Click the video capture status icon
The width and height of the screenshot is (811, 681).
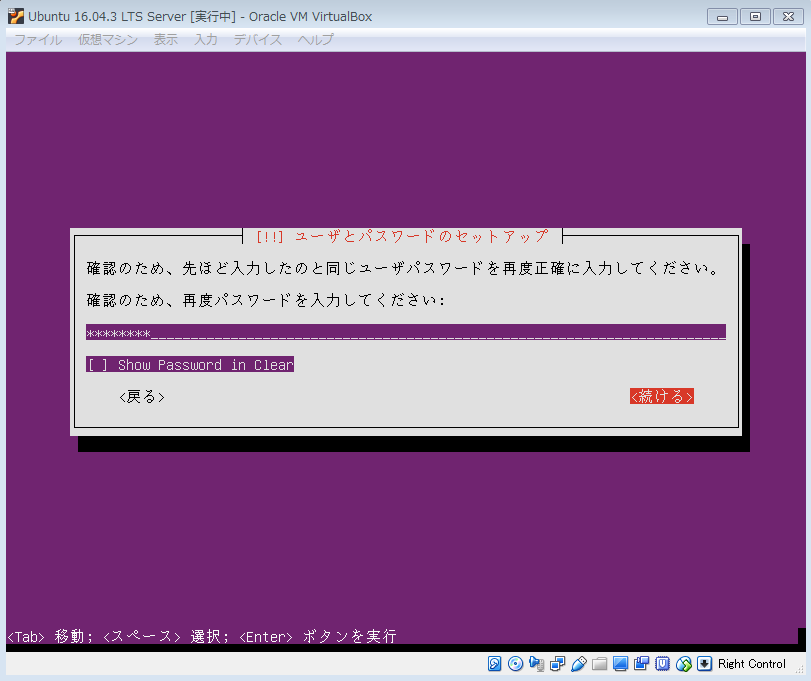641,664
